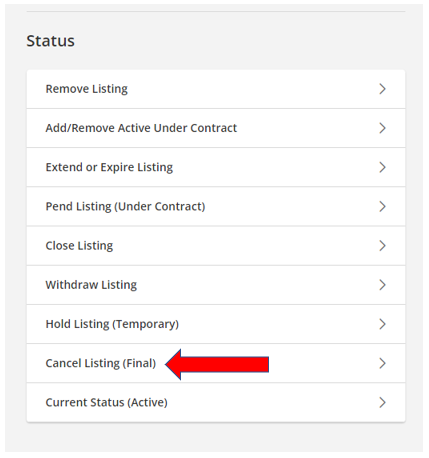Click the Close Listing row arrow
This screenshot has height=458, width=429.
point(382,246)
